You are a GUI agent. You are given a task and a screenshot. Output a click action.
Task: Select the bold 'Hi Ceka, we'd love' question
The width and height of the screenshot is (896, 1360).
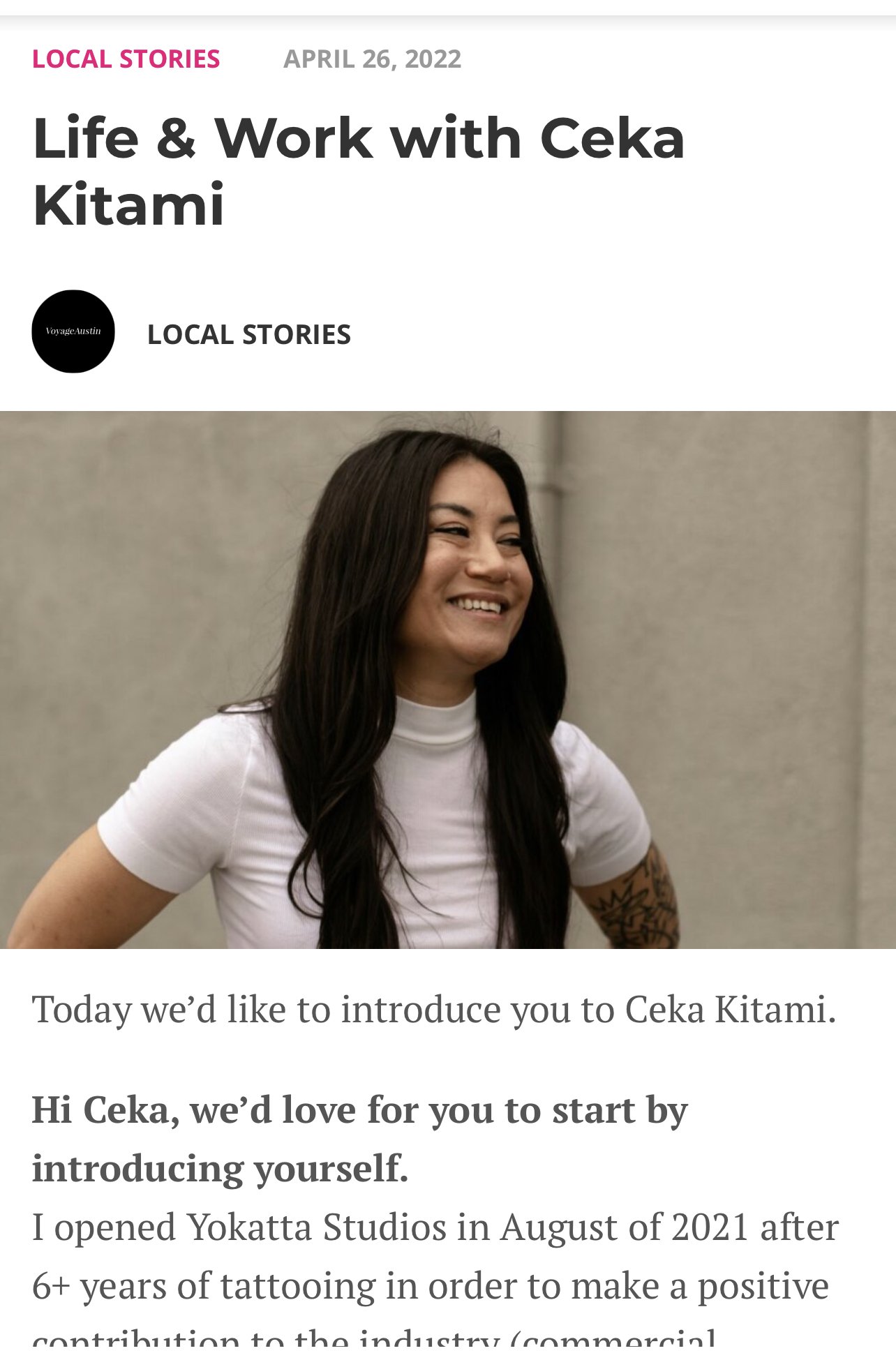(359, 1109)
